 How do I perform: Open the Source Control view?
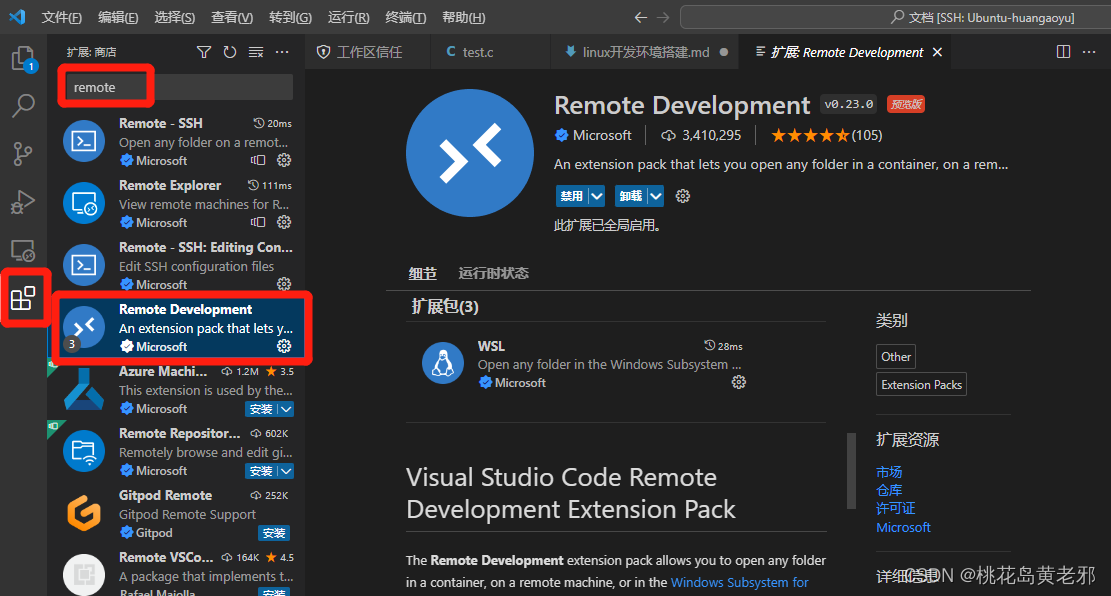click(23, 154)
